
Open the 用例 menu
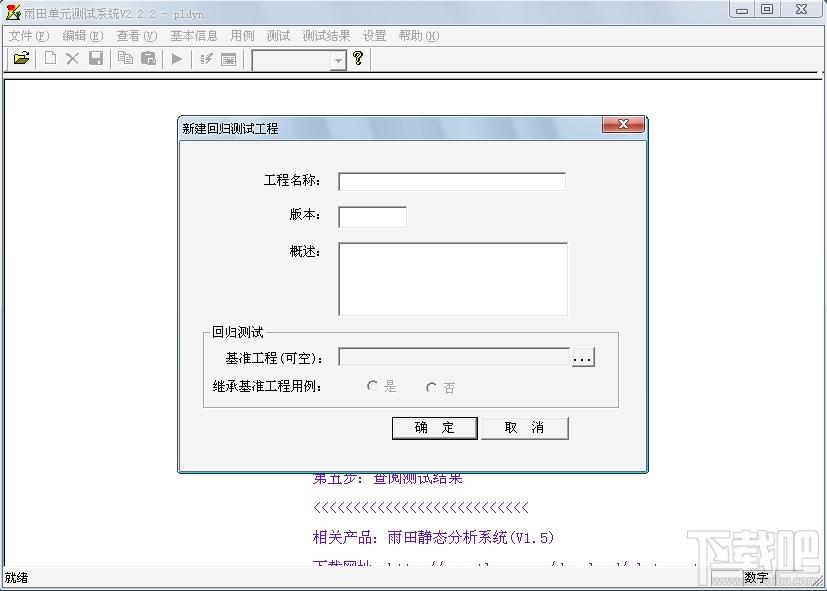tap(242, 36)
